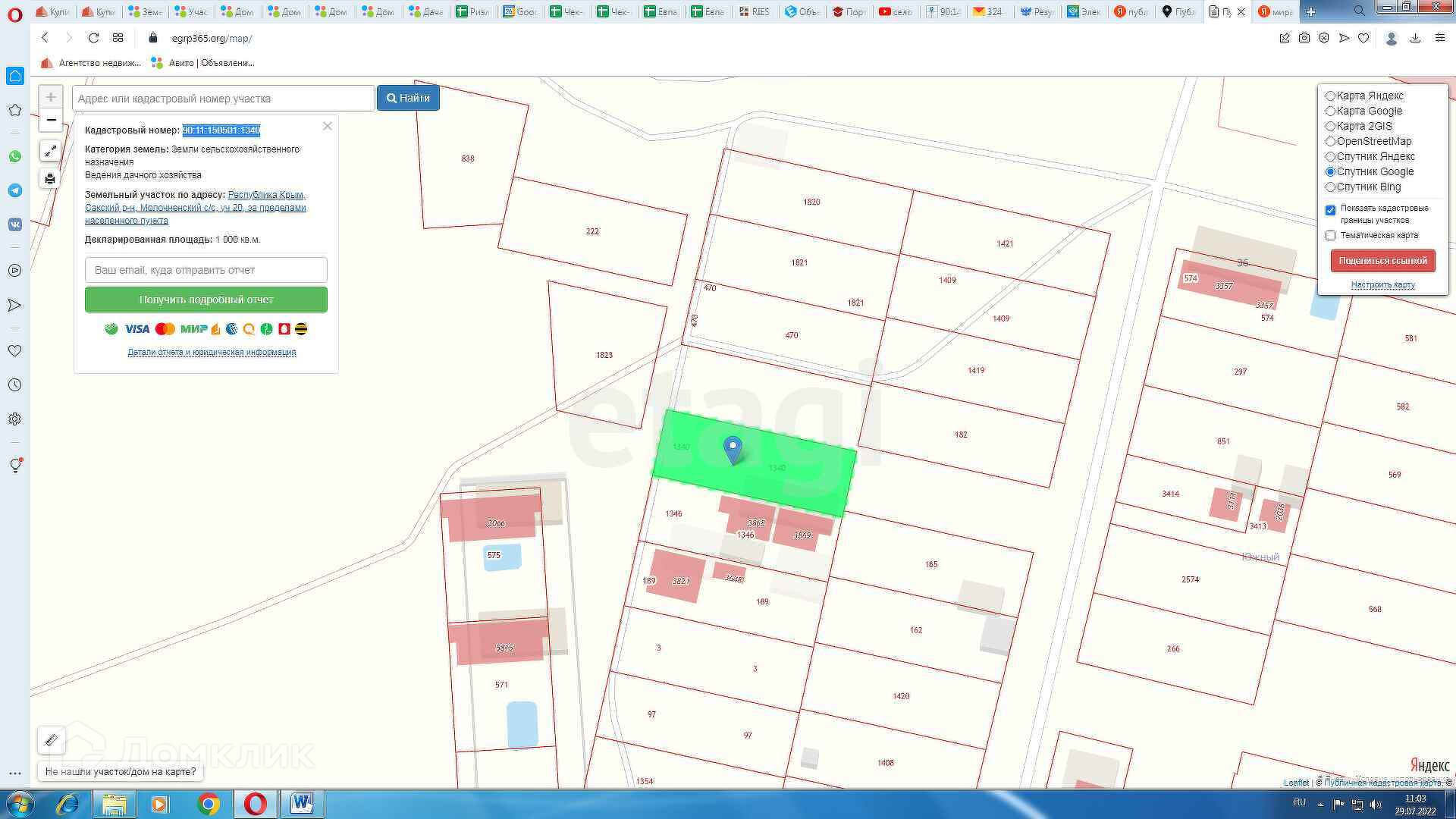The width and height of the screenshot is (1456, 819).
Task: Close the cadastral info panel
Action: (328, 126)
